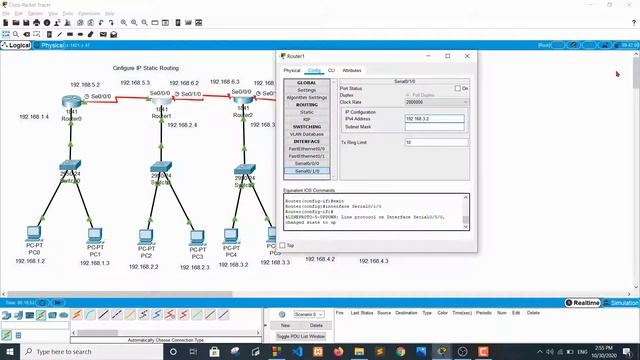Click the connection types horizontal scrollbar

coord(98,333)
